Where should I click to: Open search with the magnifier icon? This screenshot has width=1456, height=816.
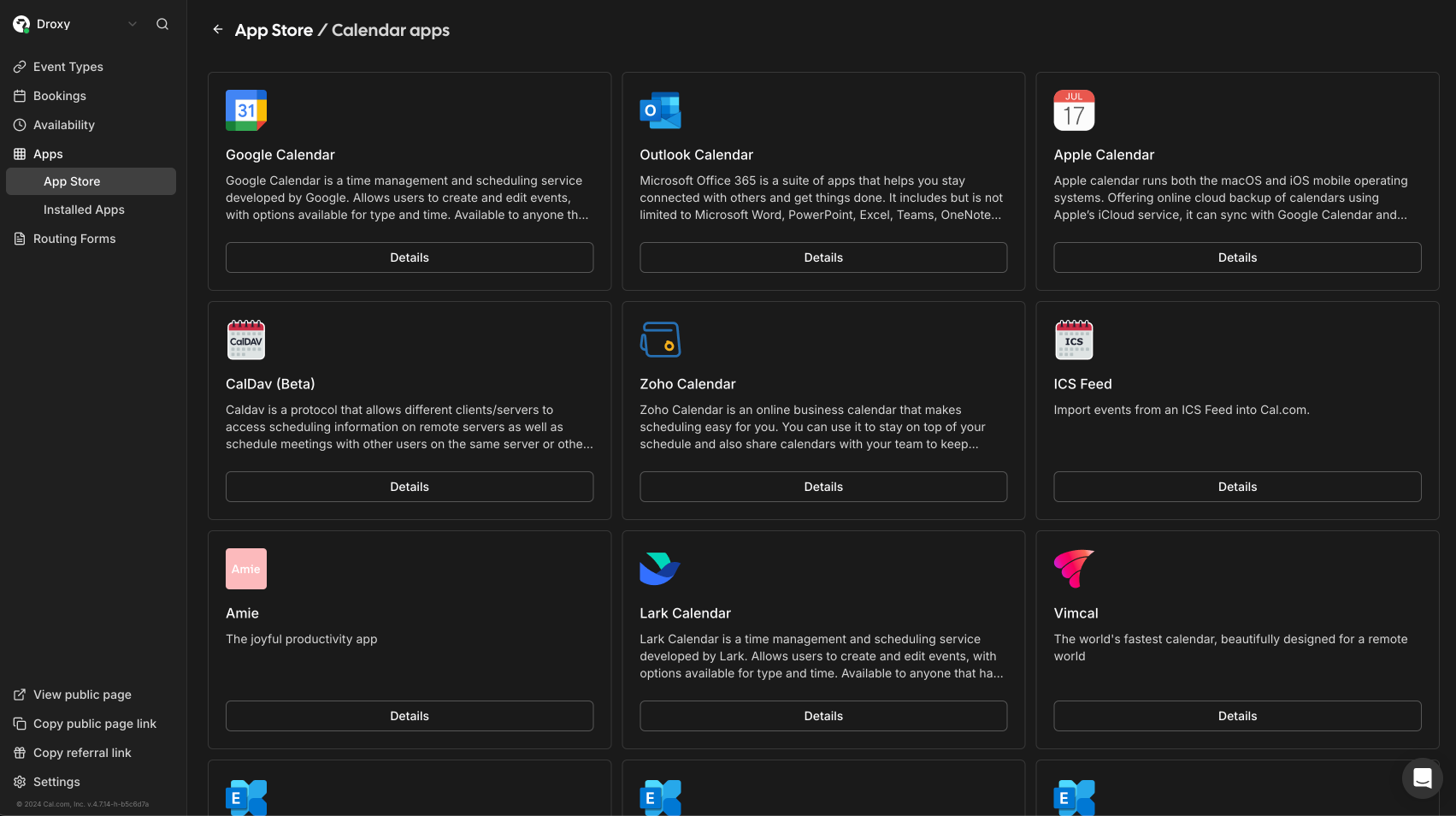click(162, 24)
